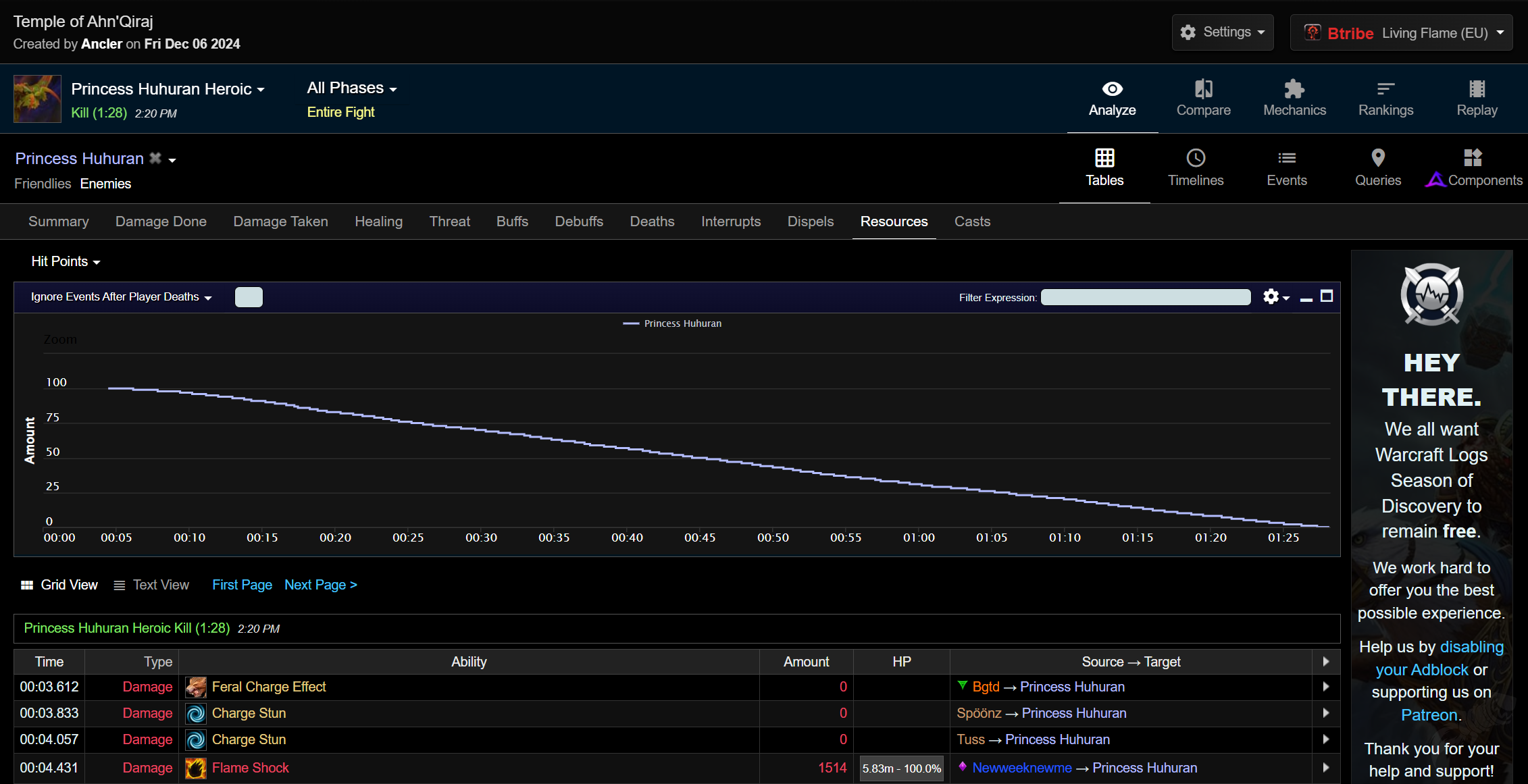Click Bgtd player name in source
1528x784 pixels.
pyautogui.click(x=986, y=687)
